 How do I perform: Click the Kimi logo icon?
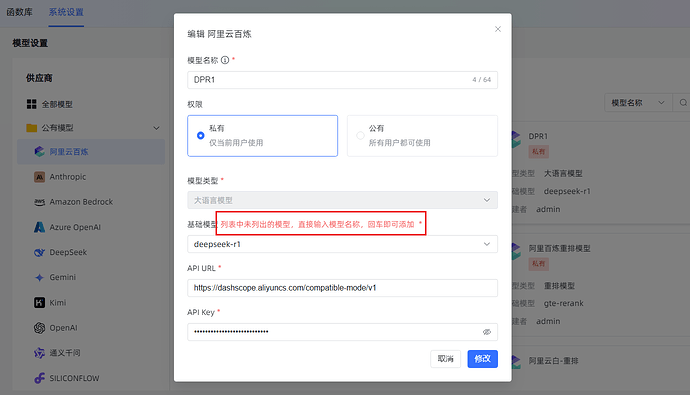click(x=39, y=303)
